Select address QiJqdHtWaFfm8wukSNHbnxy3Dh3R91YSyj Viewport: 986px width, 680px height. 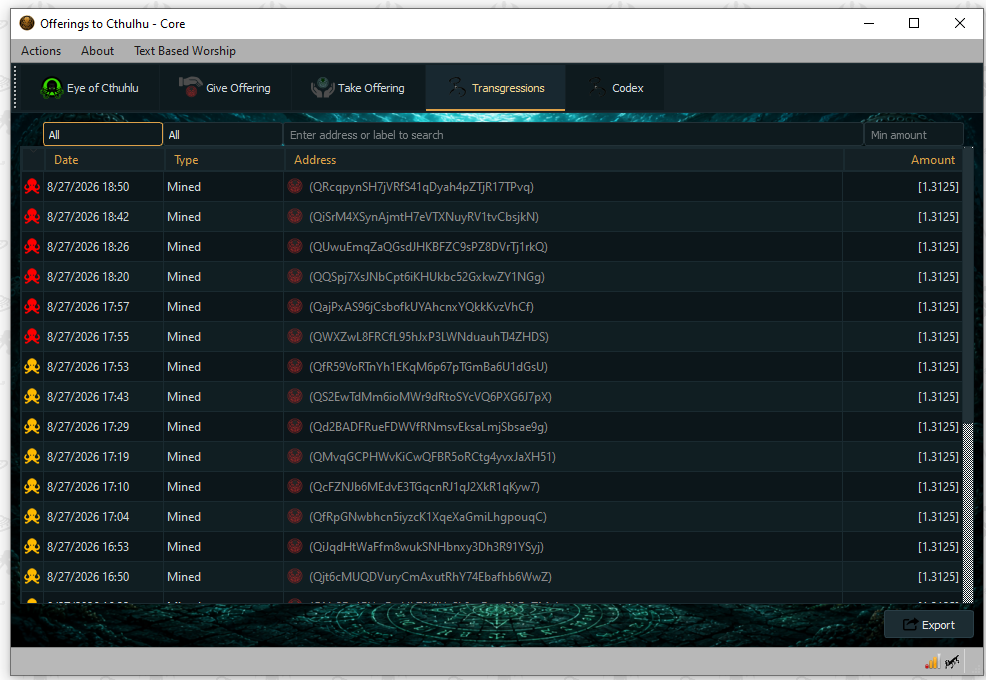(426, 547)
